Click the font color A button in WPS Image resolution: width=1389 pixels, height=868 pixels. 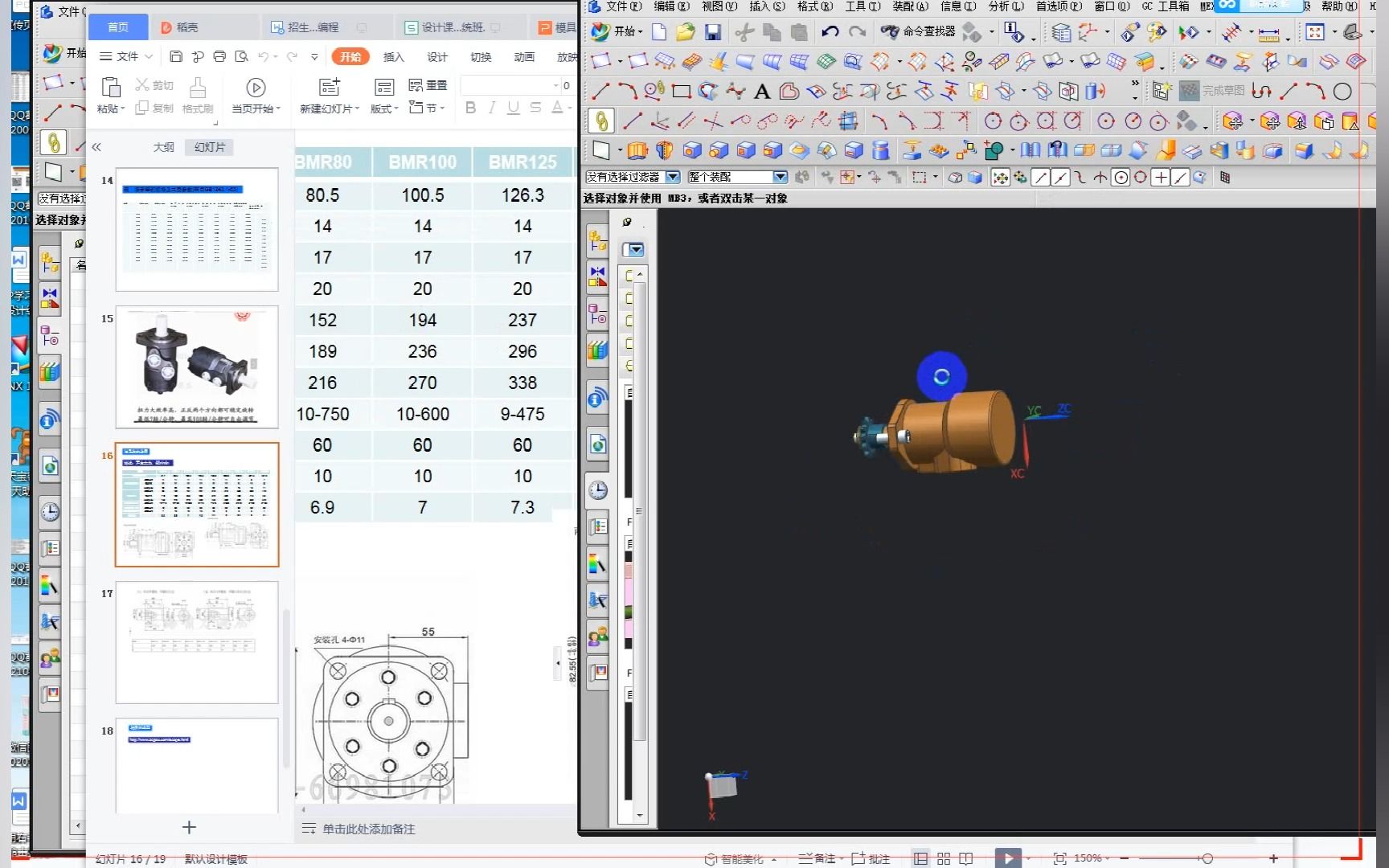pyautogui.click(x=558, y=108)
